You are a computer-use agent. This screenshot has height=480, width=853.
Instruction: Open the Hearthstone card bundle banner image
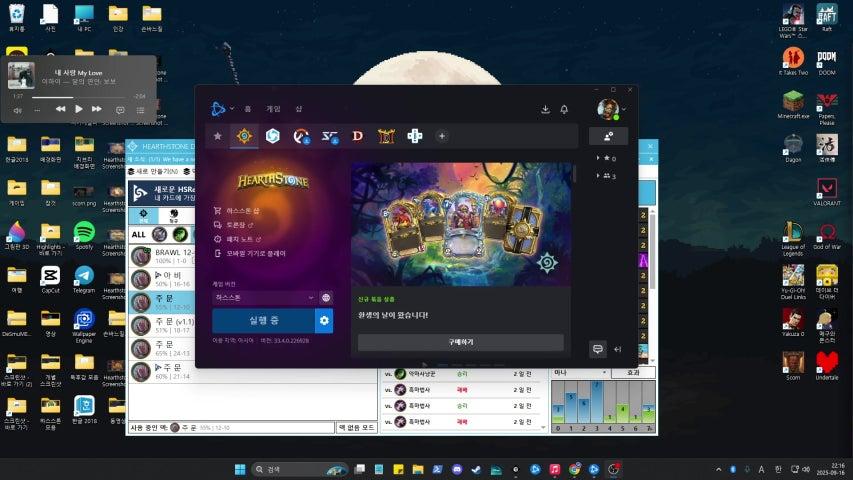[x=461, y=224]
